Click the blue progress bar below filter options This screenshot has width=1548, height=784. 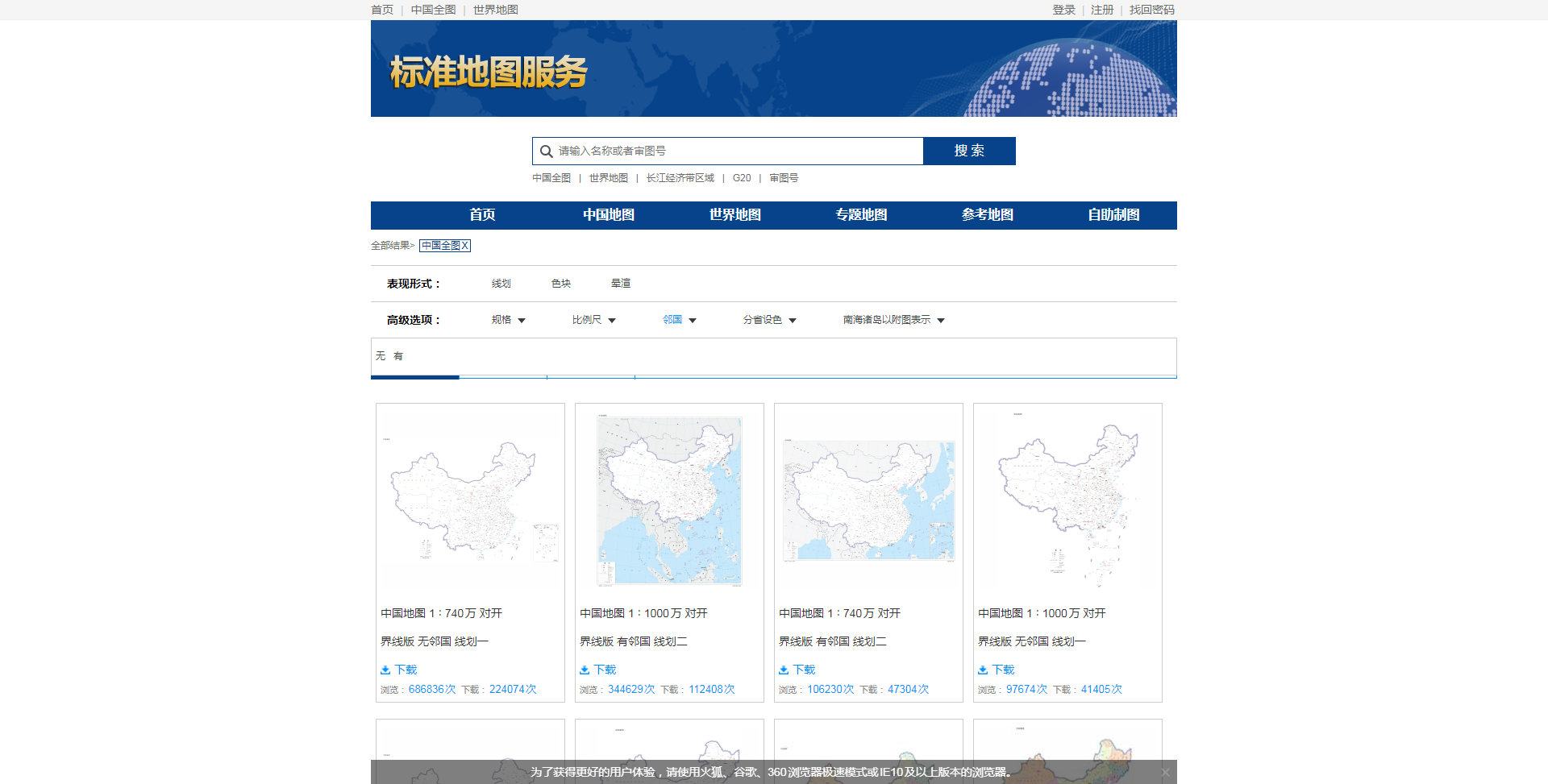(x=414, y=377)
